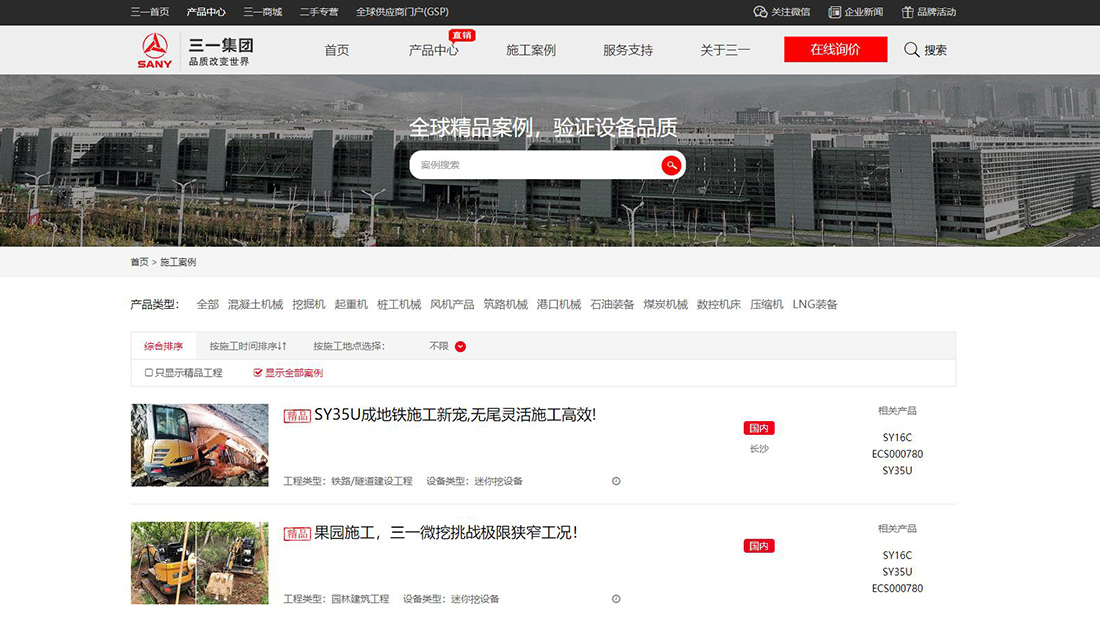Viewport: 1100px width, 618px height.
Task: Click 国内 tag in SY35U case
Action: coord(759,428)
